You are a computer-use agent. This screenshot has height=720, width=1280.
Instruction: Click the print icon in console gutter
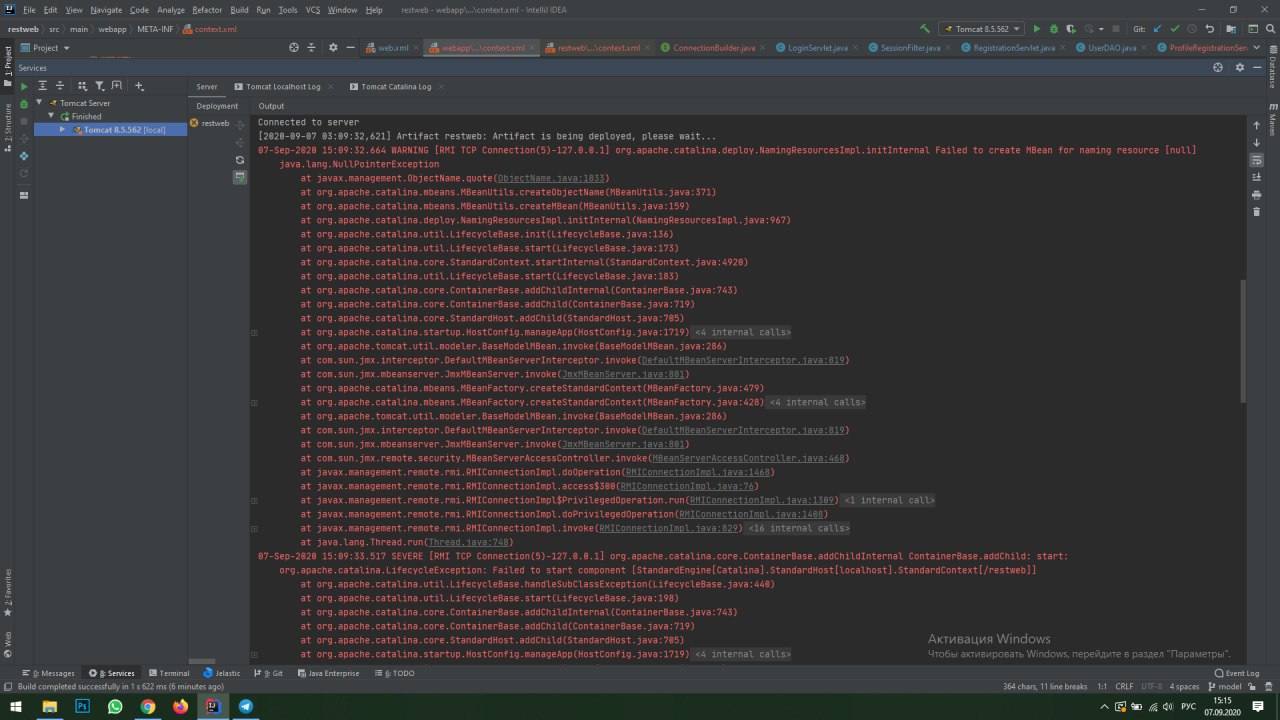click(1257, 194)
